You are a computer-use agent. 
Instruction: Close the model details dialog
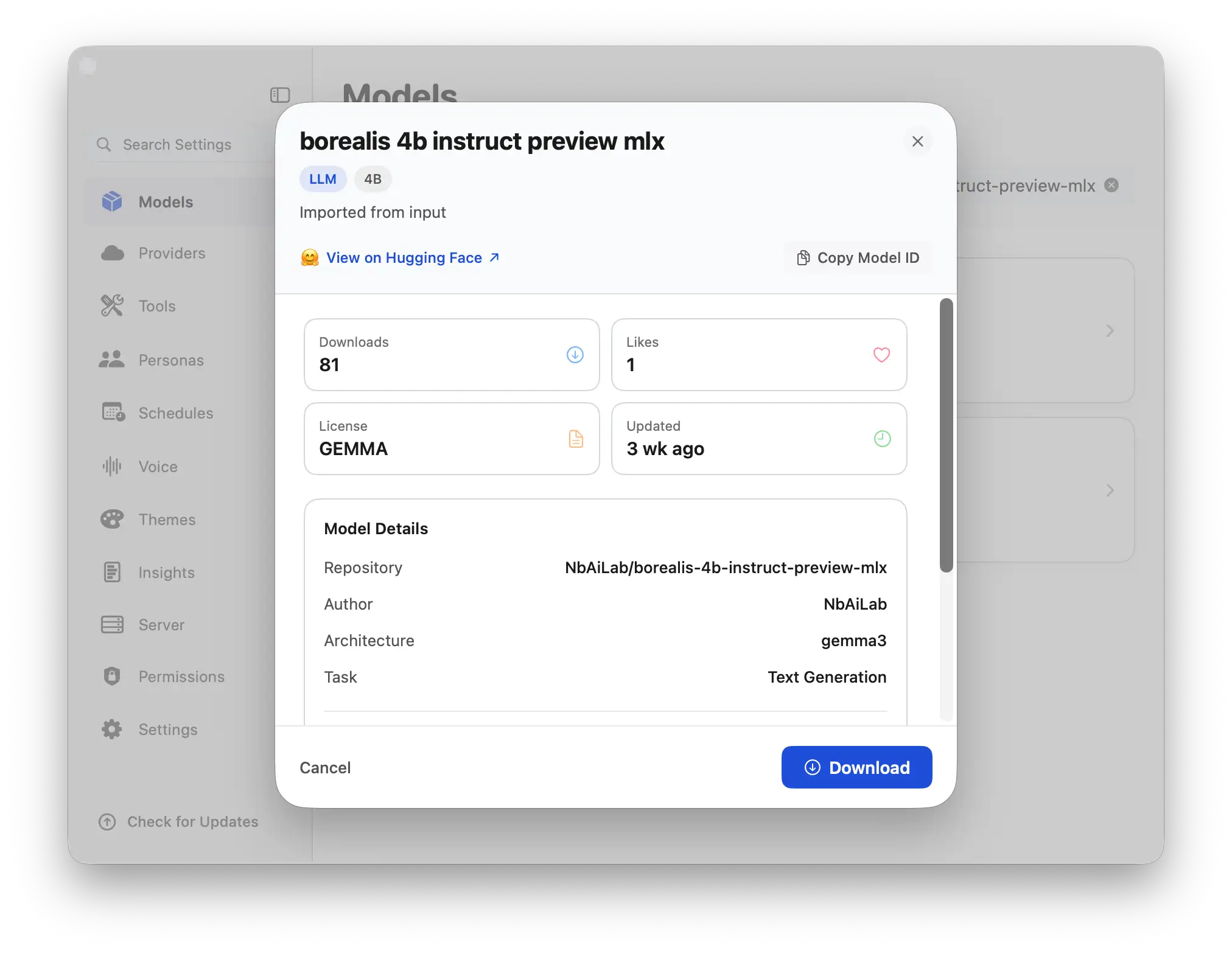917,141
